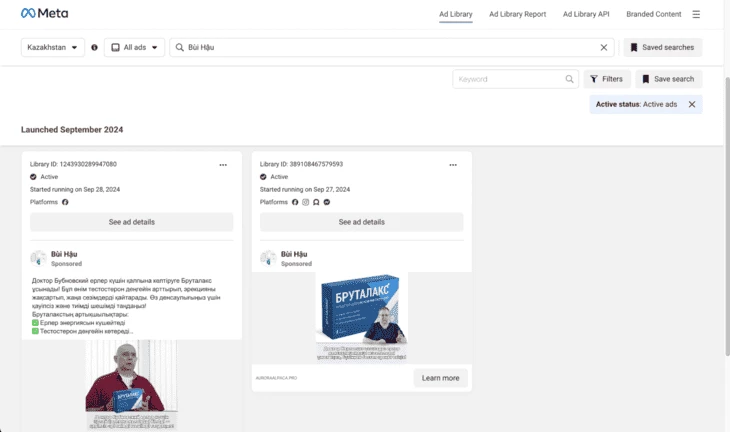
Task: Open the hamburger menu icon
Action: click(x=696, y=14)
